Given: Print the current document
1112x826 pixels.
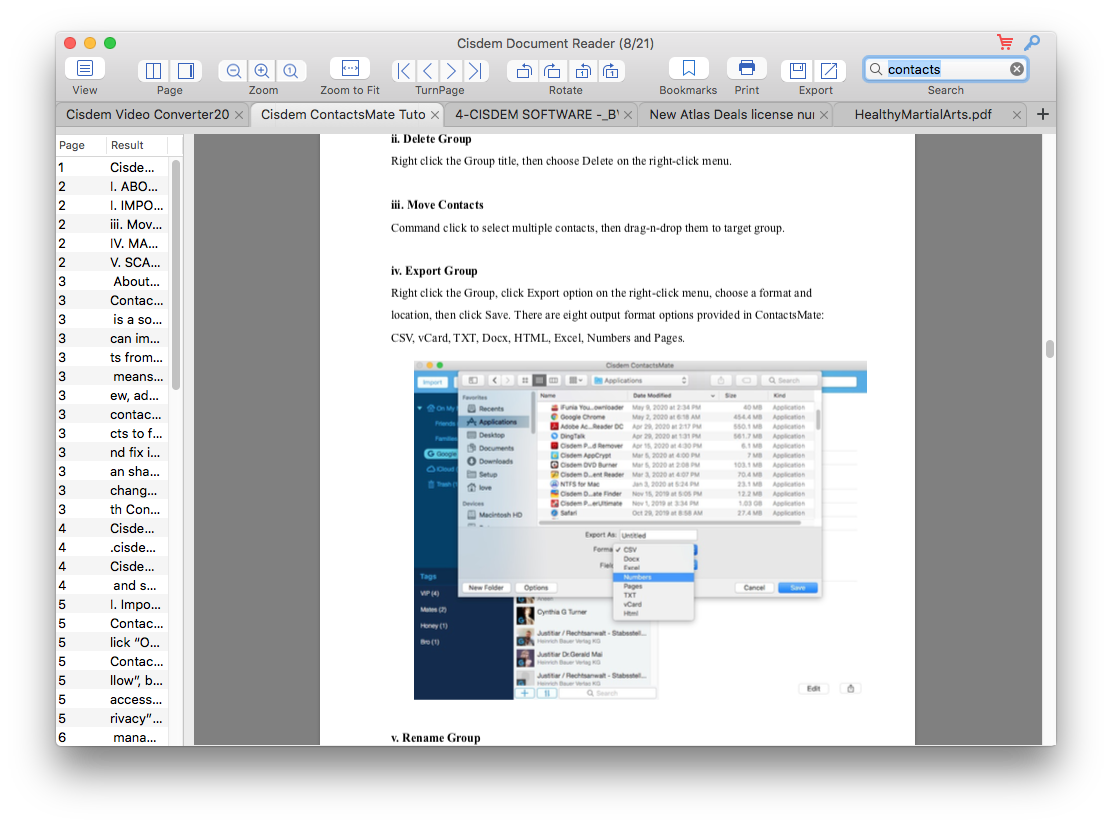Looking at the screenshot, I should (x=746, y=69).
